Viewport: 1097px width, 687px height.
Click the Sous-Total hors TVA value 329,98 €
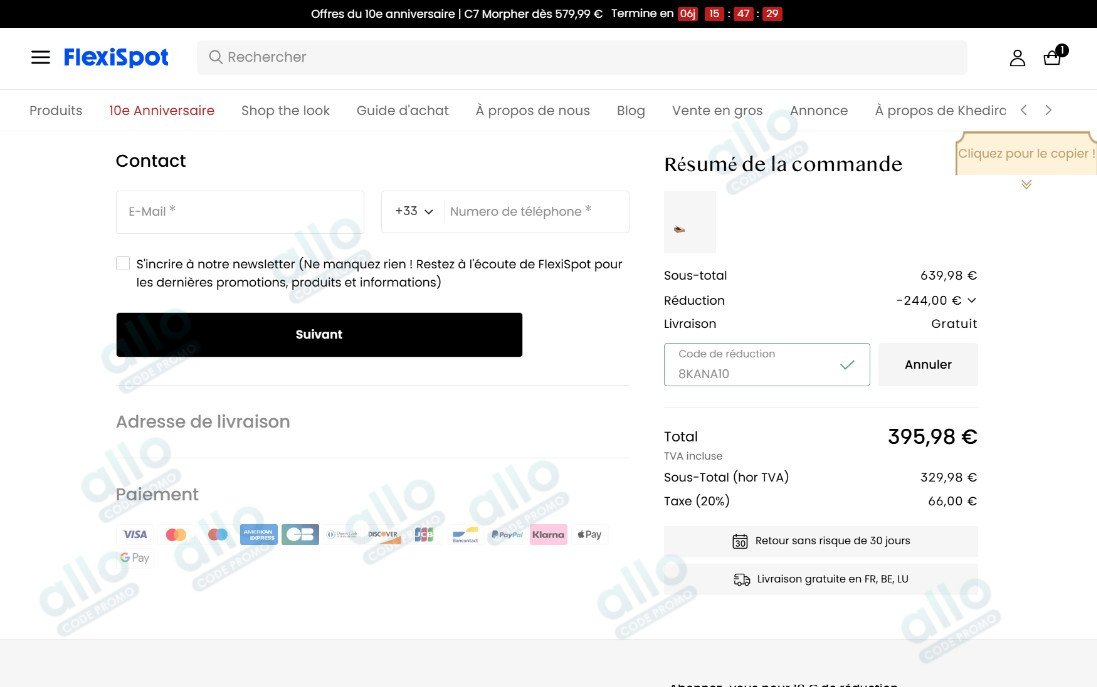949,477
